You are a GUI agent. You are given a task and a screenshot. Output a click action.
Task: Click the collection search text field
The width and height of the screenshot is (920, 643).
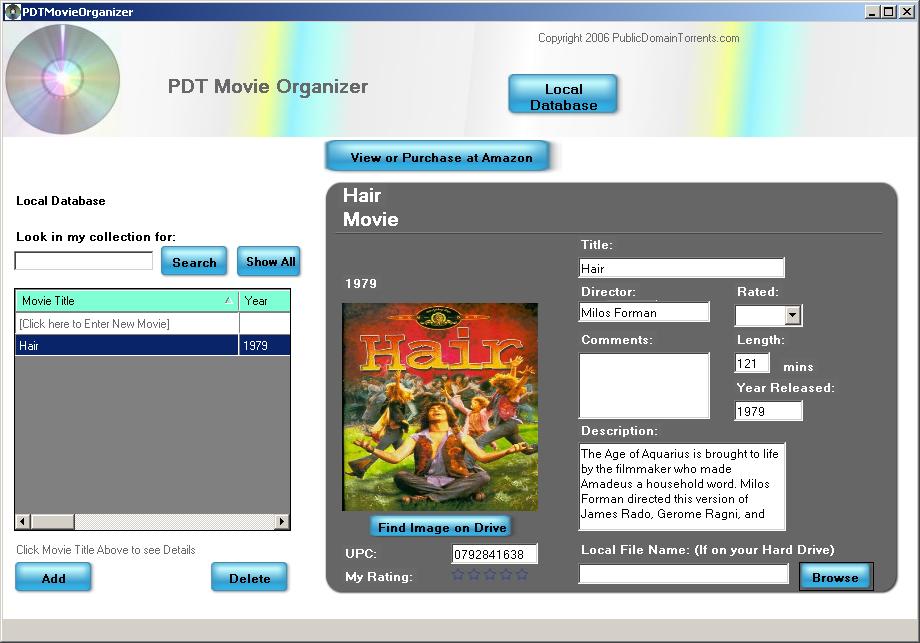(84, 261)
